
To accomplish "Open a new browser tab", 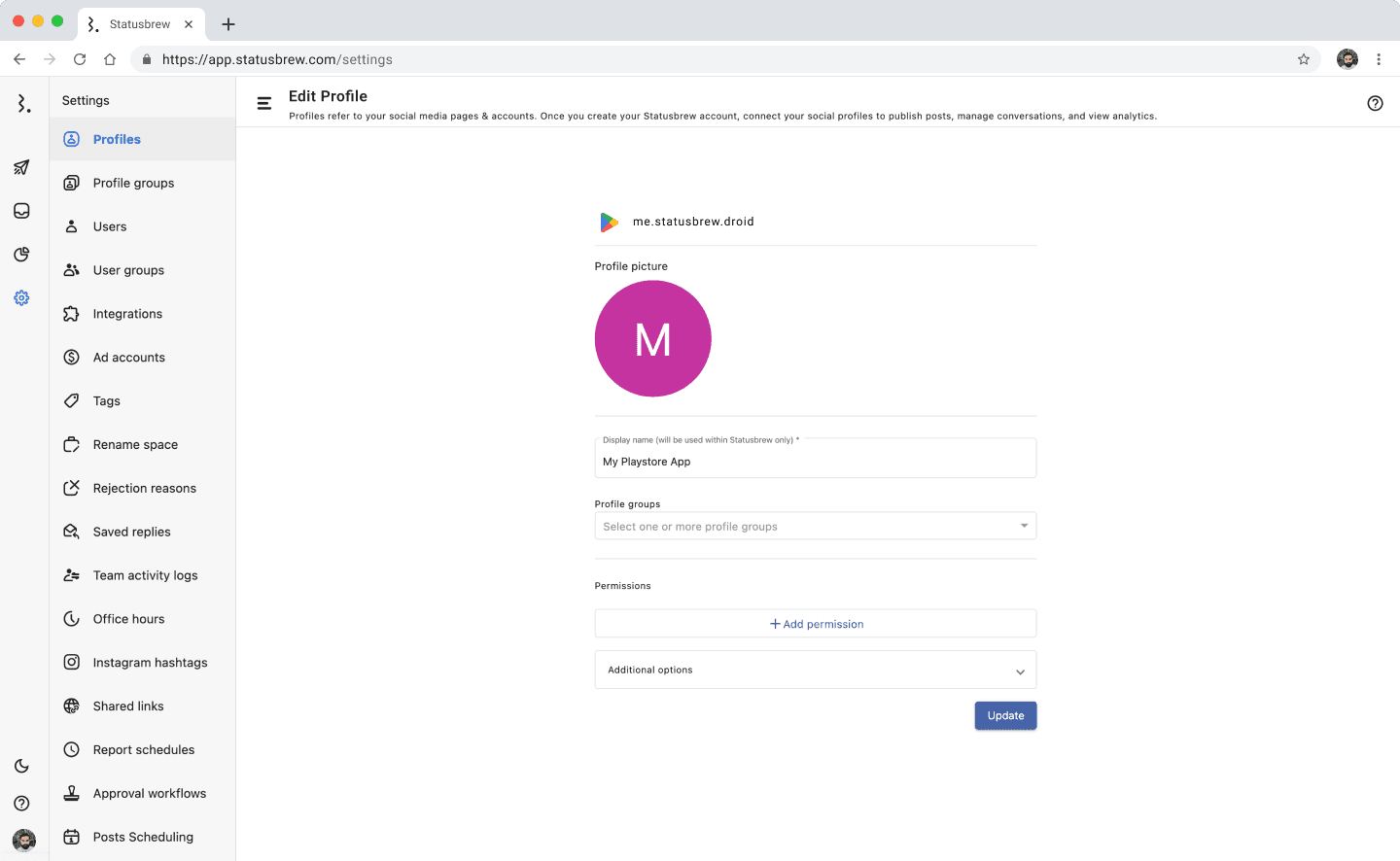I will (x=228, y=24).
